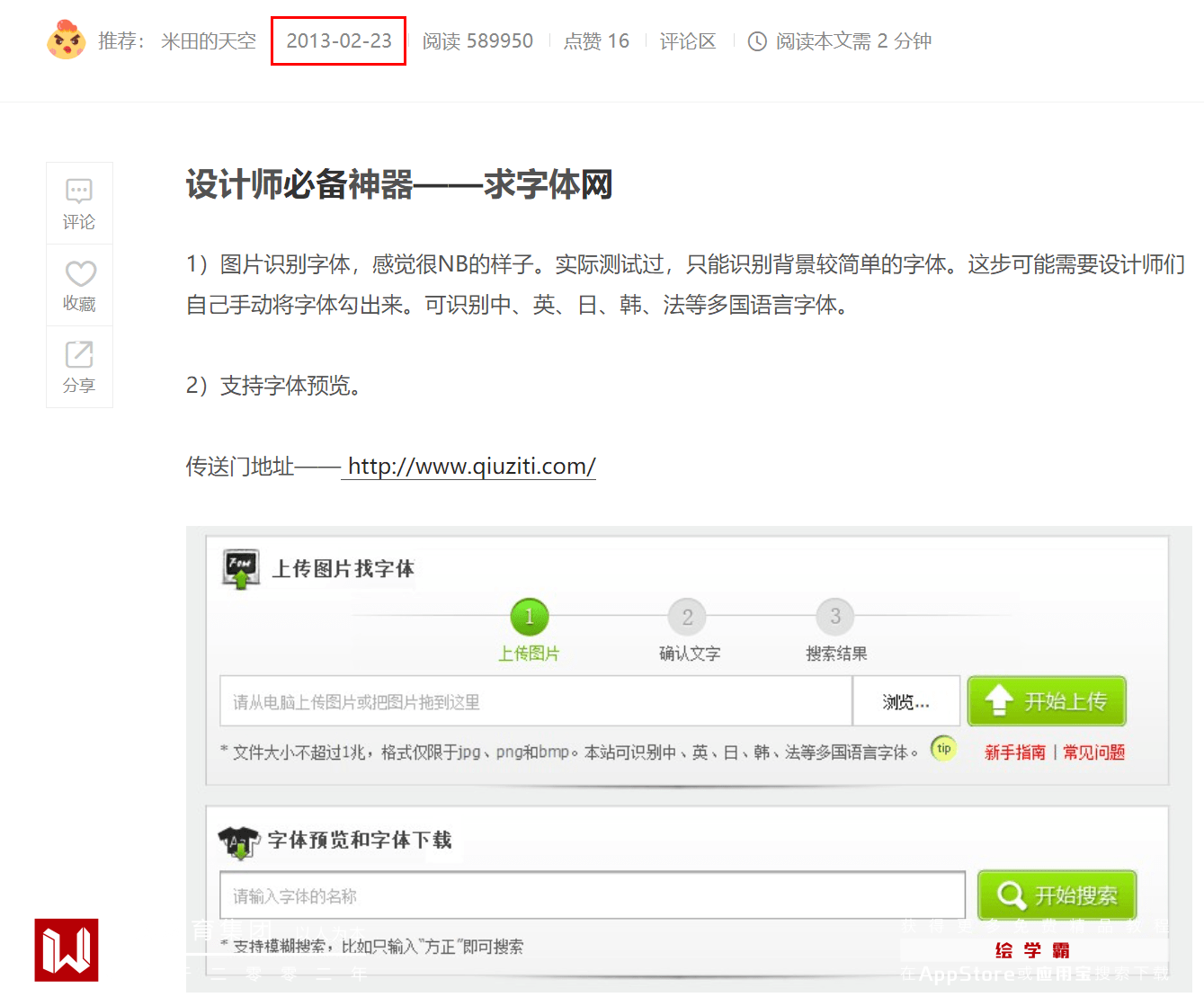Click the 2）支持字体预览。 paragraph
The image size is (1204, 1006).
click(x=273, y=386)
